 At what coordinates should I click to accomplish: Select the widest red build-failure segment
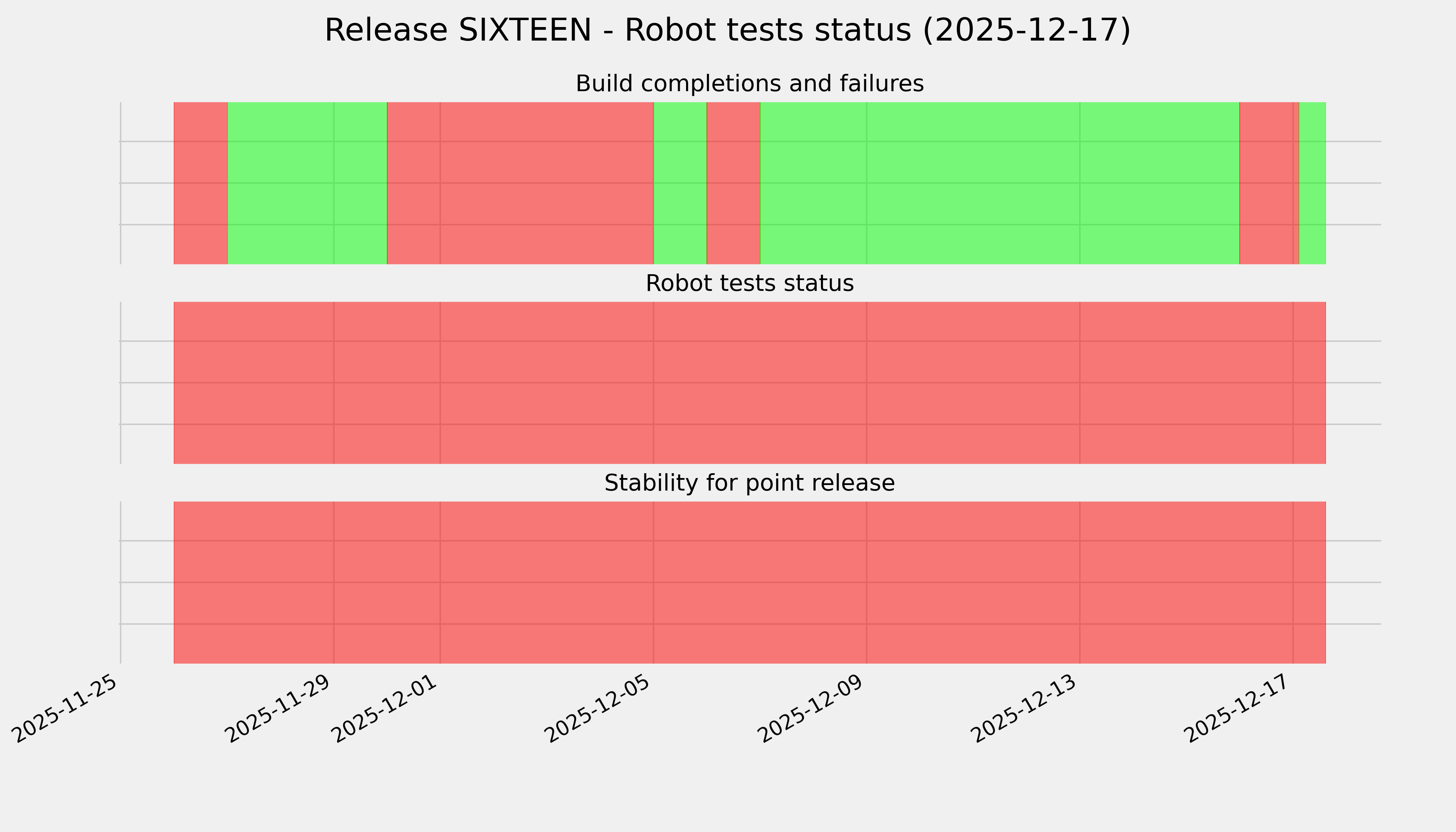click(x=520, y=183)
